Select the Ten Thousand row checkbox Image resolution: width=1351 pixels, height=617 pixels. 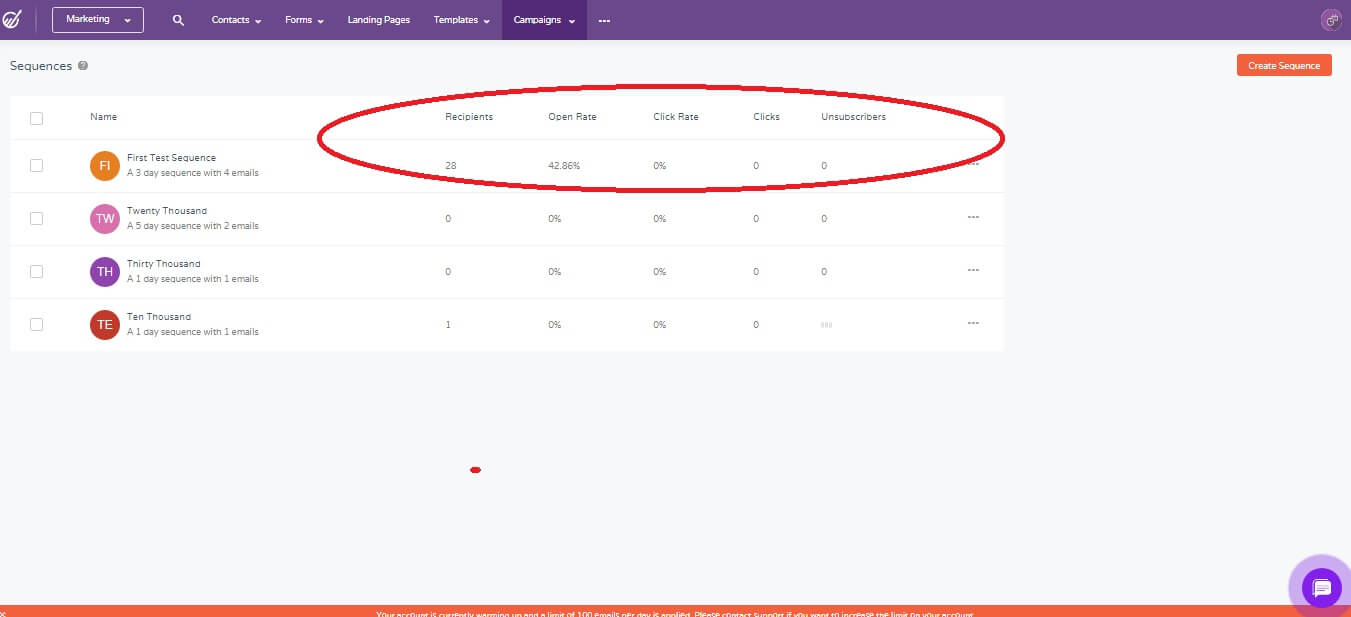pos(37,324)
